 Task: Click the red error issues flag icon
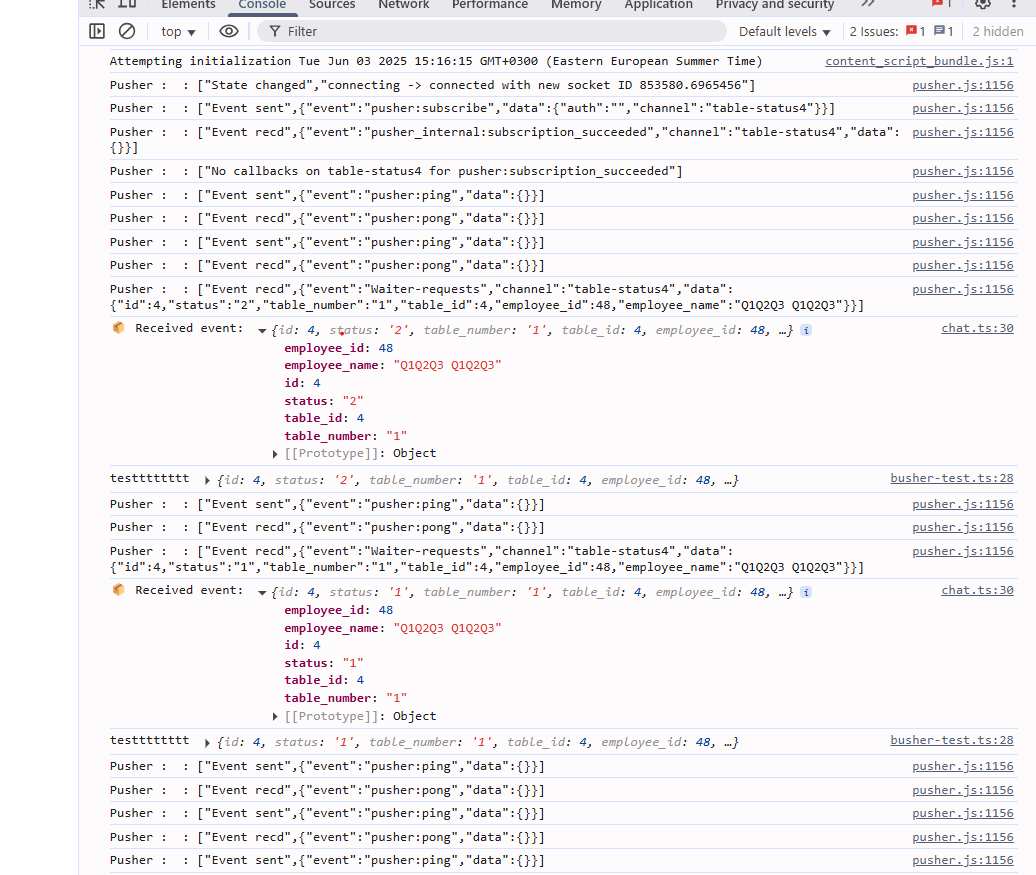[911, 31]
